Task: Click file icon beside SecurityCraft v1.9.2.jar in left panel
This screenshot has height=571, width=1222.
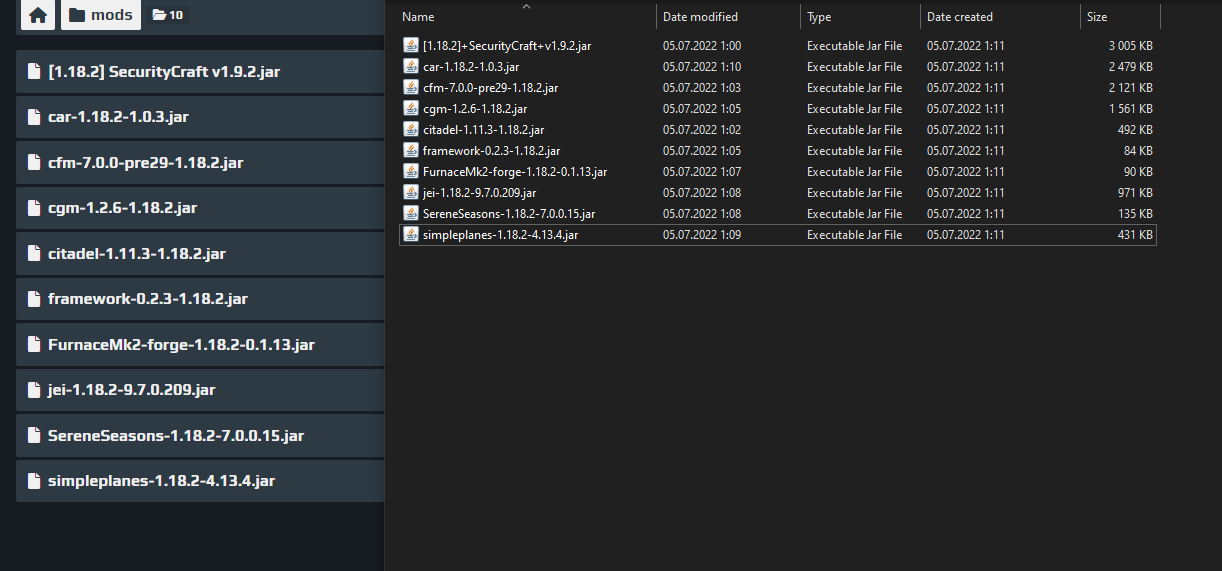Action: (x=34, y=72)
